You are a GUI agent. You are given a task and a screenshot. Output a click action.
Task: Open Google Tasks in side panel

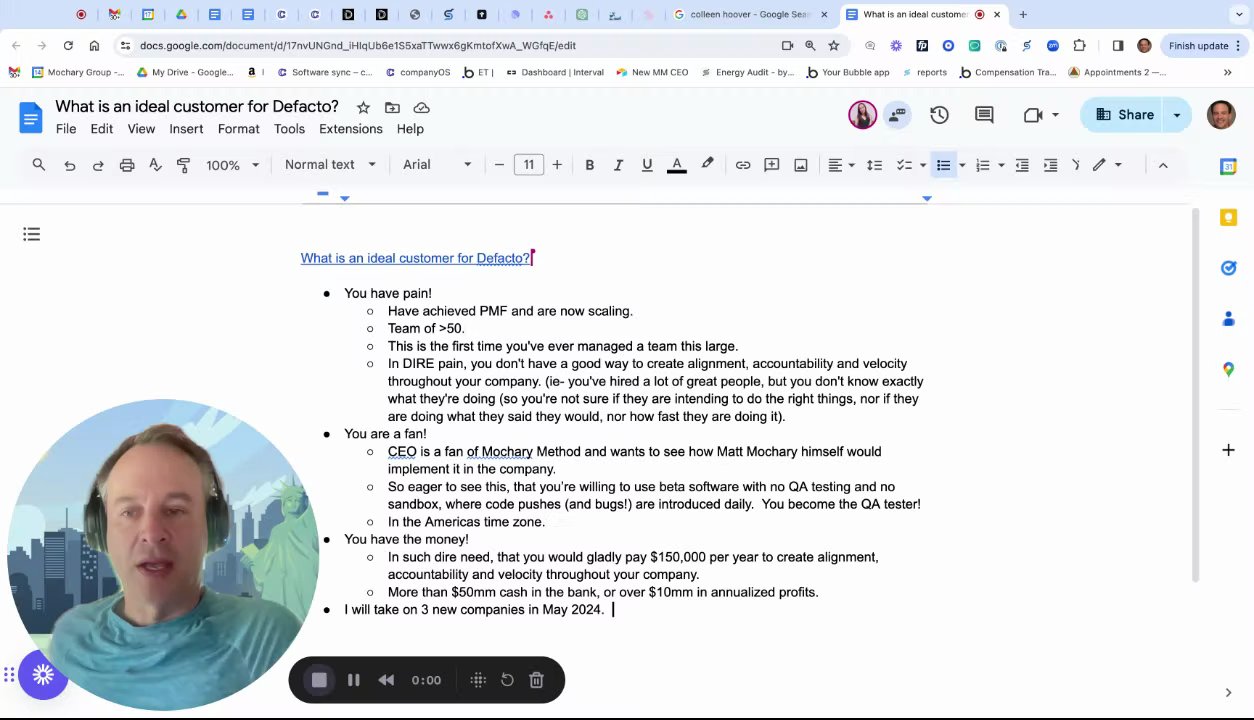[x=1228, y=268]
